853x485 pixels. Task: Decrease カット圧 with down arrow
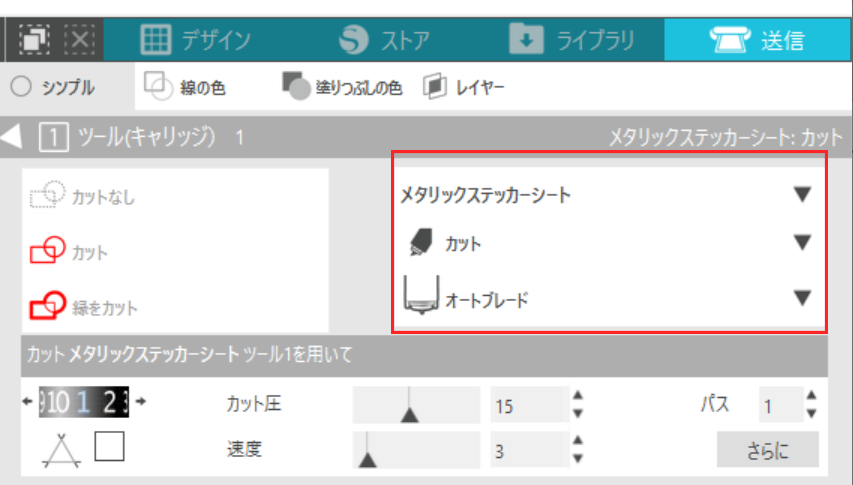coord(578,413)
